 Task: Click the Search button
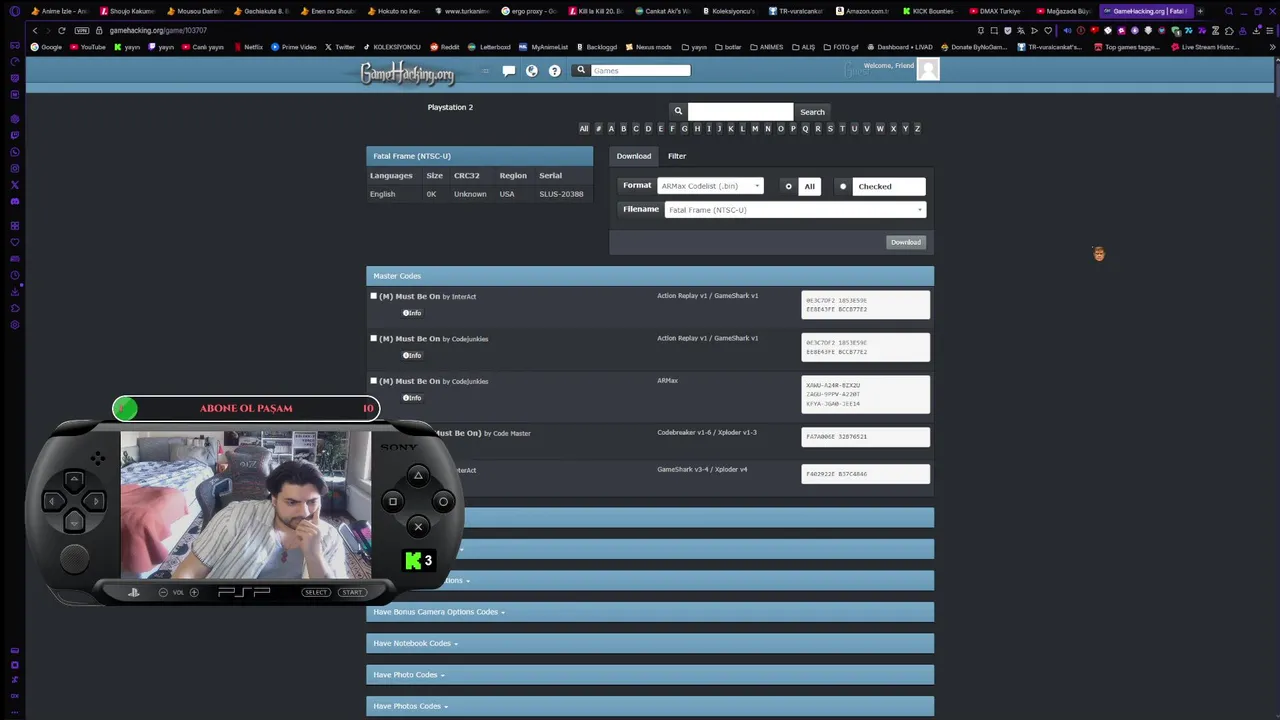812,112
